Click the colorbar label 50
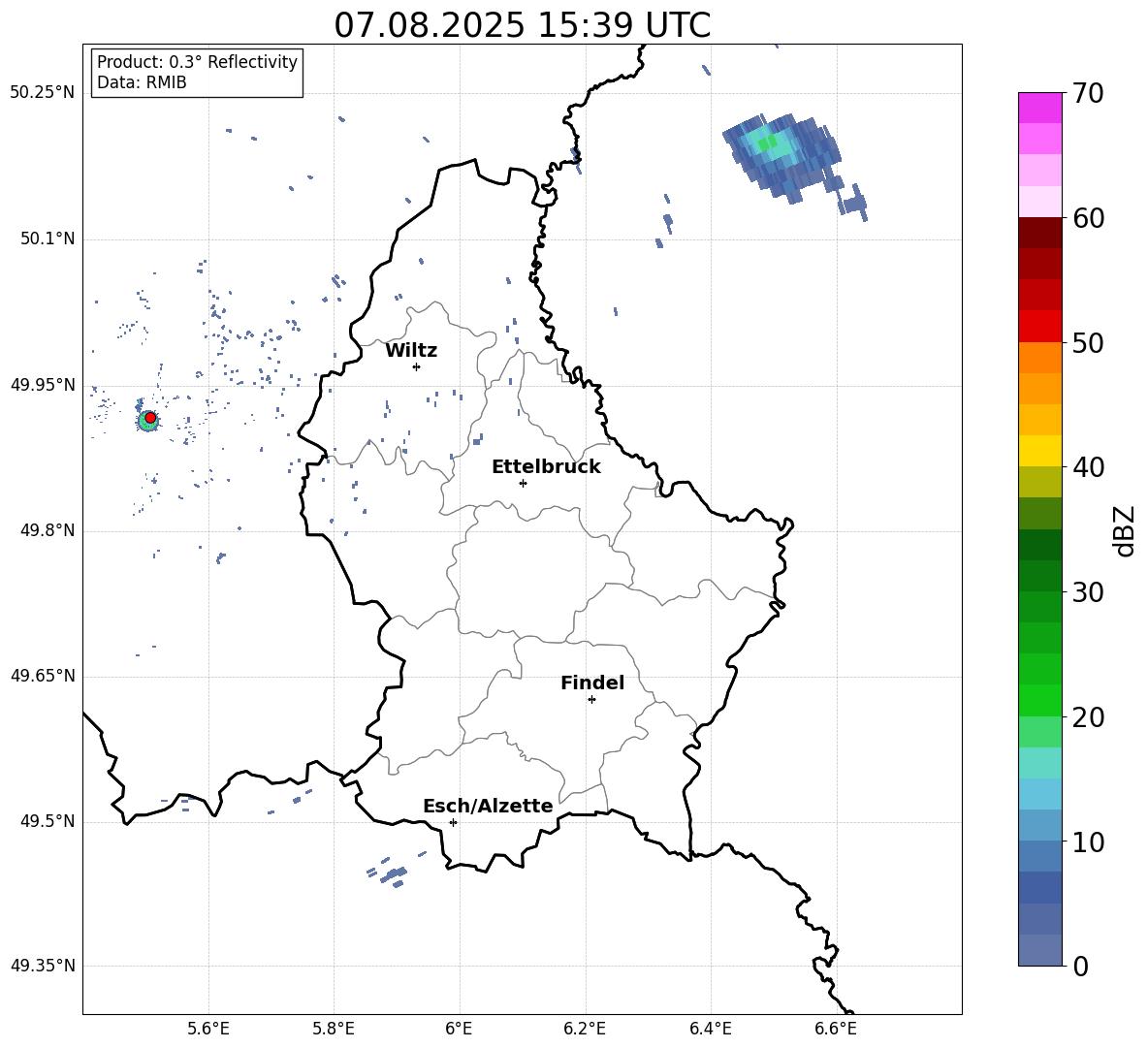This screenshot has height=1048, width=1148. (x=1088, y=342)
